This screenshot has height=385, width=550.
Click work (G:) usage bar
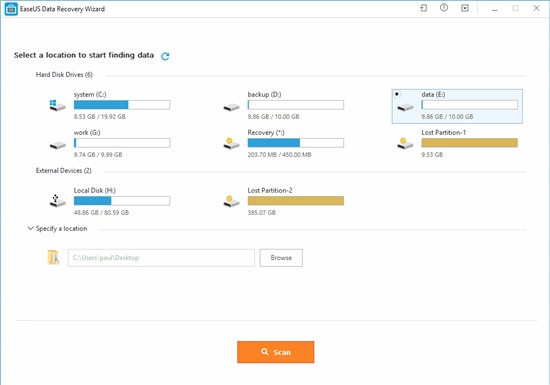[x=122, y=143]
